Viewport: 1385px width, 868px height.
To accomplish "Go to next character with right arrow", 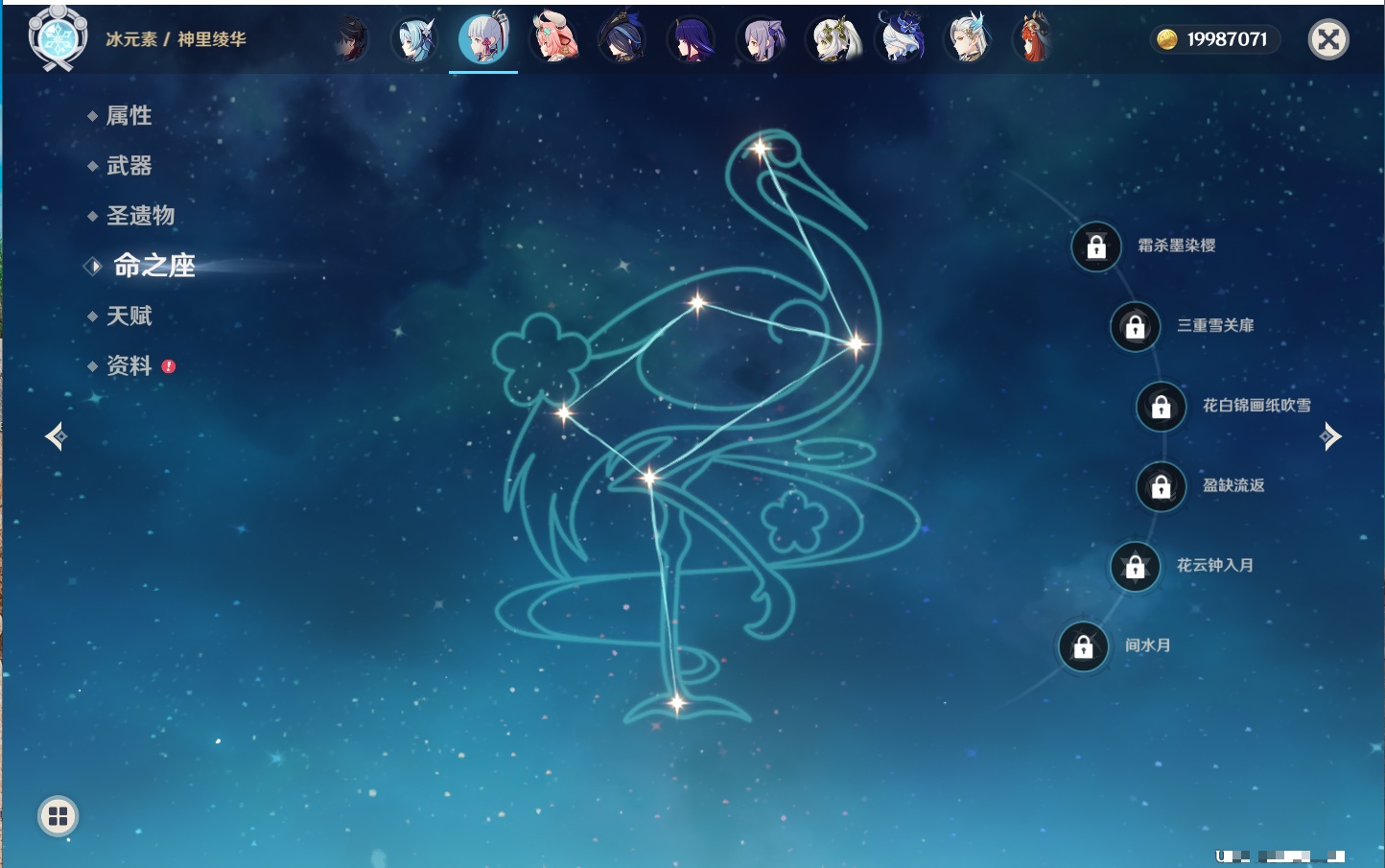I will click(x=1330, y=436).
